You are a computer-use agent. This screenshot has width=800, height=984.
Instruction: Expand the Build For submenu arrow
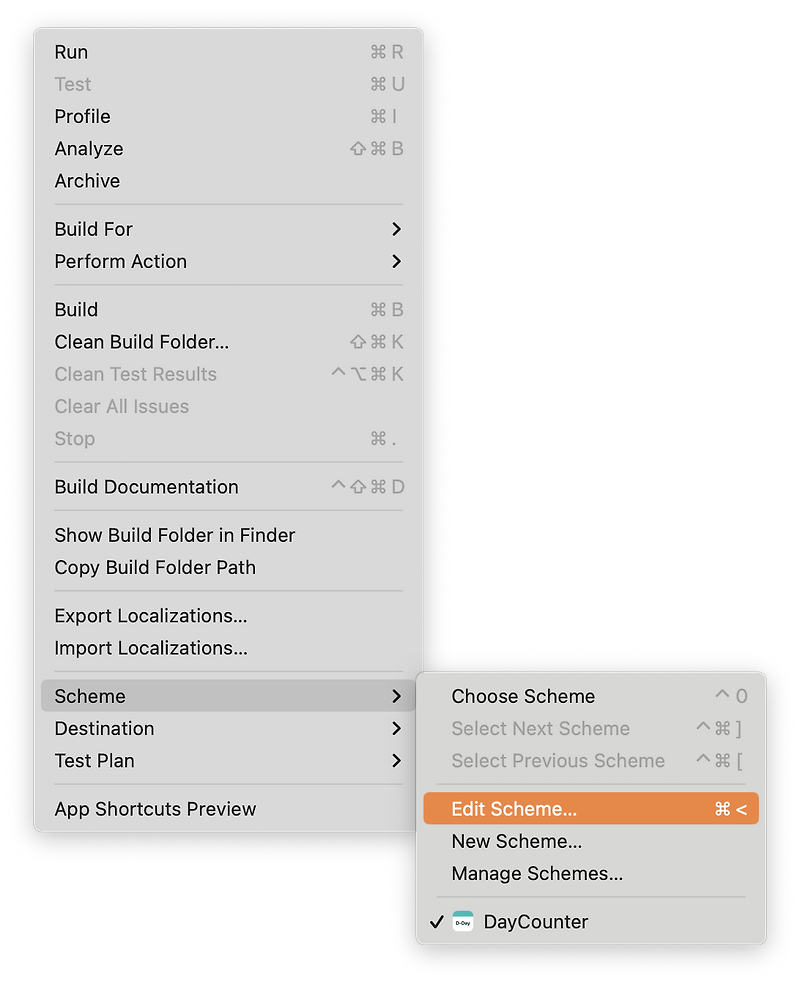(x=396, y=229)
